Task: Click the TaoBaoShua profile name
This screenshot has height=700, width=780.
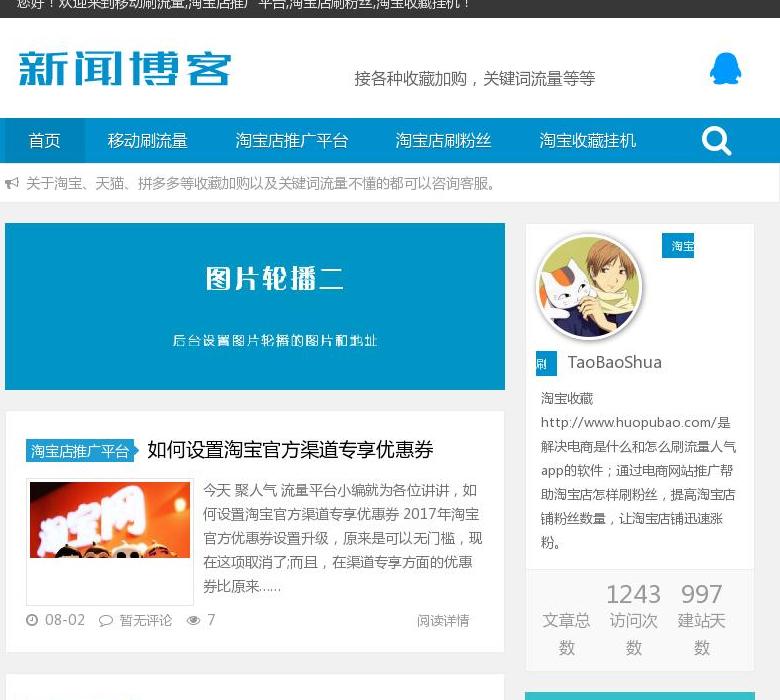Action: pyautogui.click(x=614, y=362)
